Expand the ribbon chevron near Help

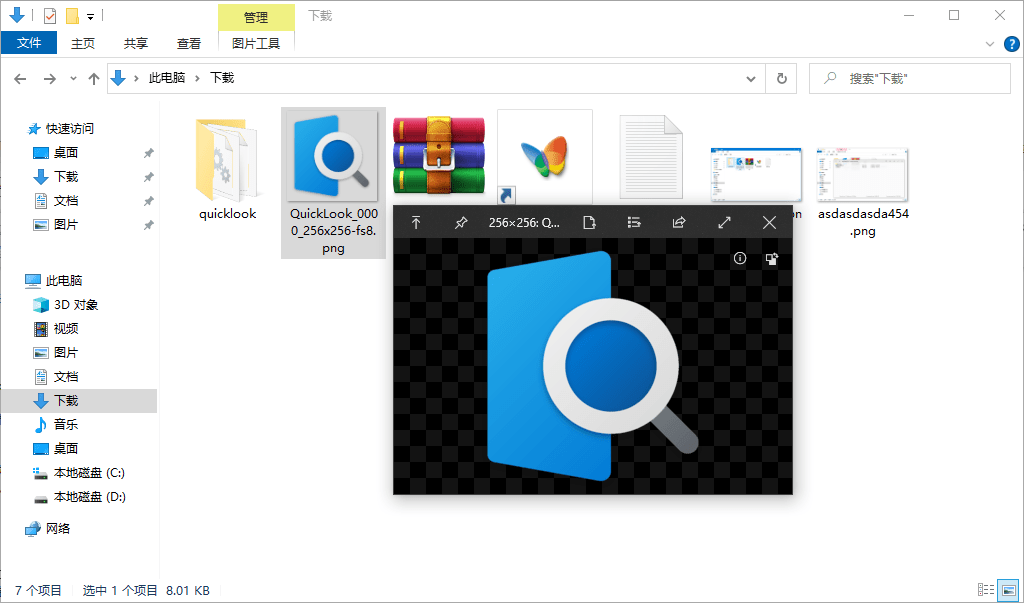point(990,43)
